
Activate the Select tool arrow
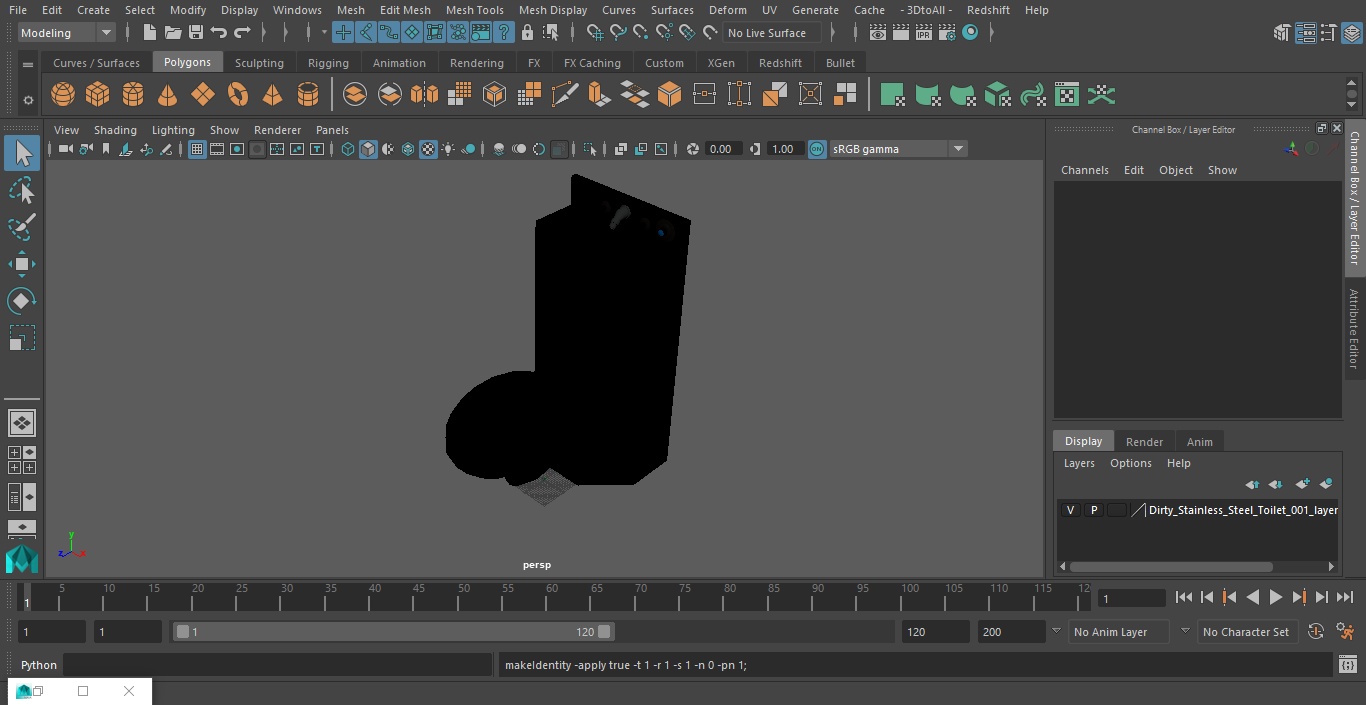[x=21, y=153]
